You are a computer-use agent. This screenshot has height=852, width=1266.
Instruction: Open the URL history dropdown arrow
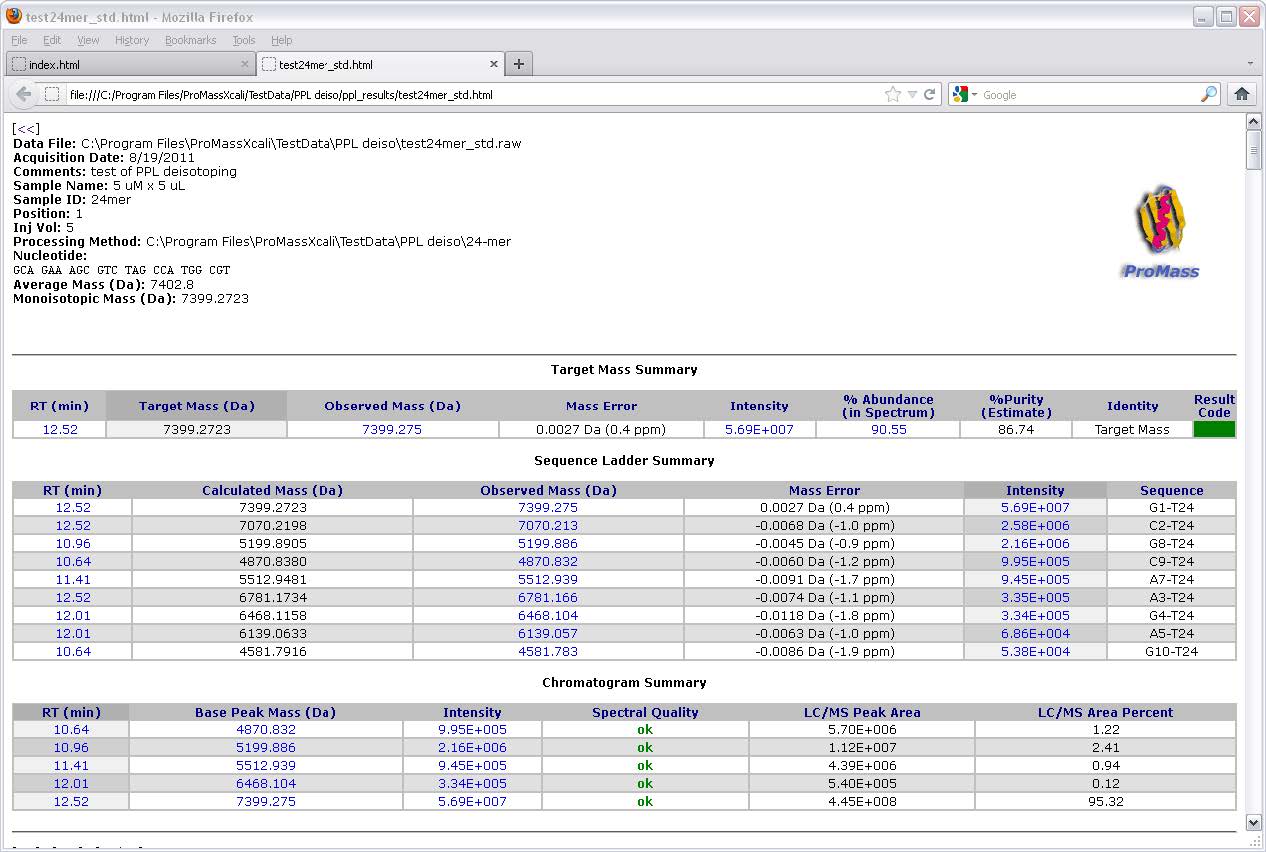point(912,95)
